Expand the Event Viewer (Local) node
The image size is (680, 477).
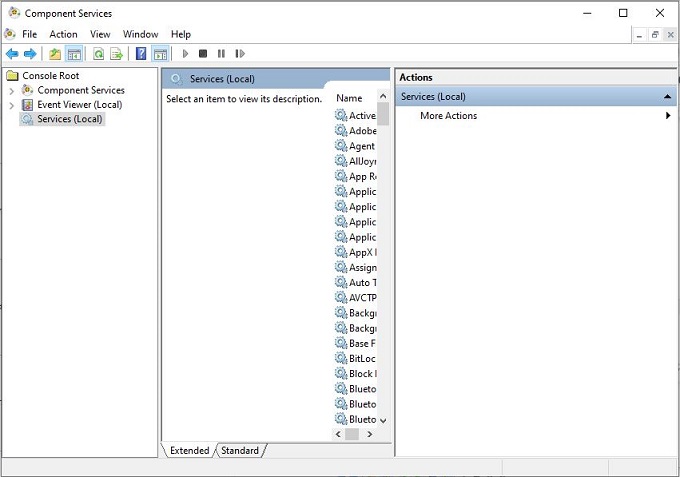12,105
